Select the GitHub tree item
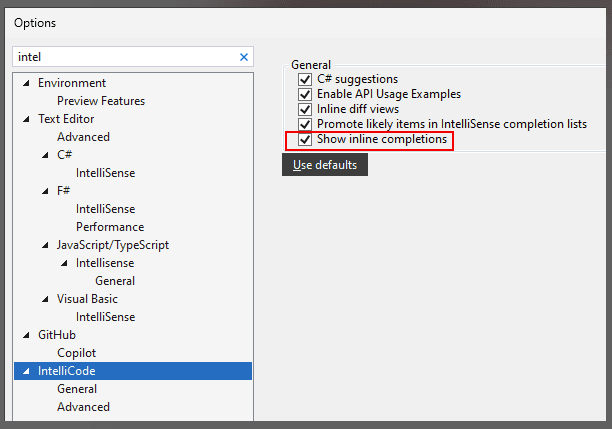The height and width of the screenshot is (429, 612). pyautogui.click(x=57, y=335)
